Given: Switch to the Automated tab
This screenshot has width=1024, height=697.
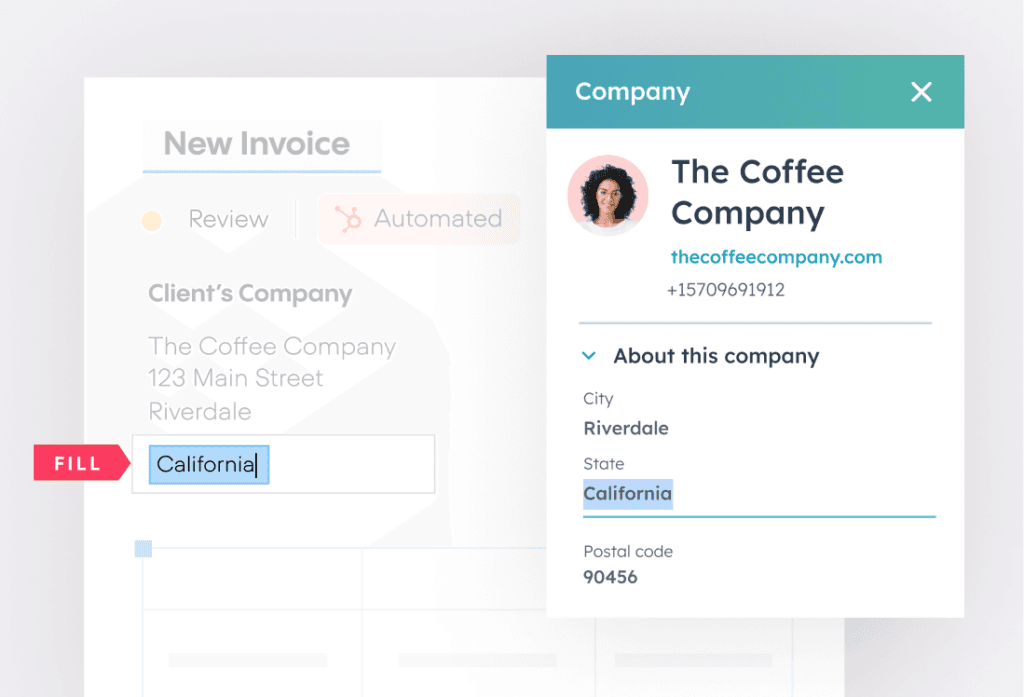Looking at the screenshot, I should pos(436,218).
